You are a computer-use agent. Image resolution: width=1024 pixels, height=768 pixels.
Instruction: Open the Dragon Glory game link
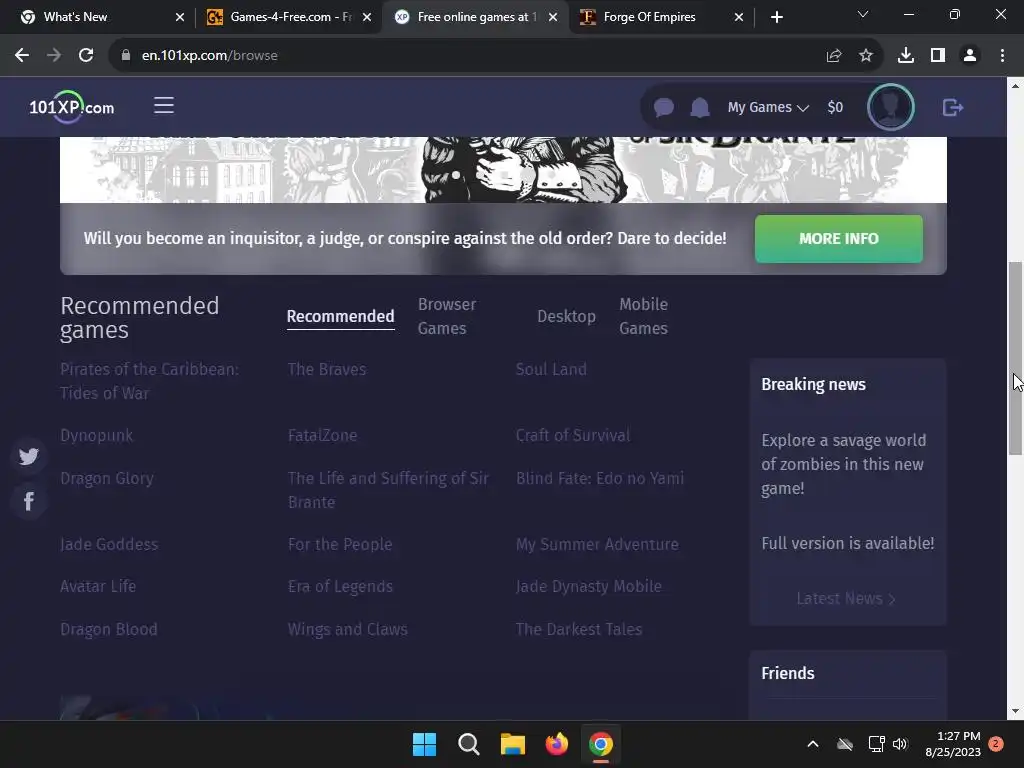[x=107, y=478]
